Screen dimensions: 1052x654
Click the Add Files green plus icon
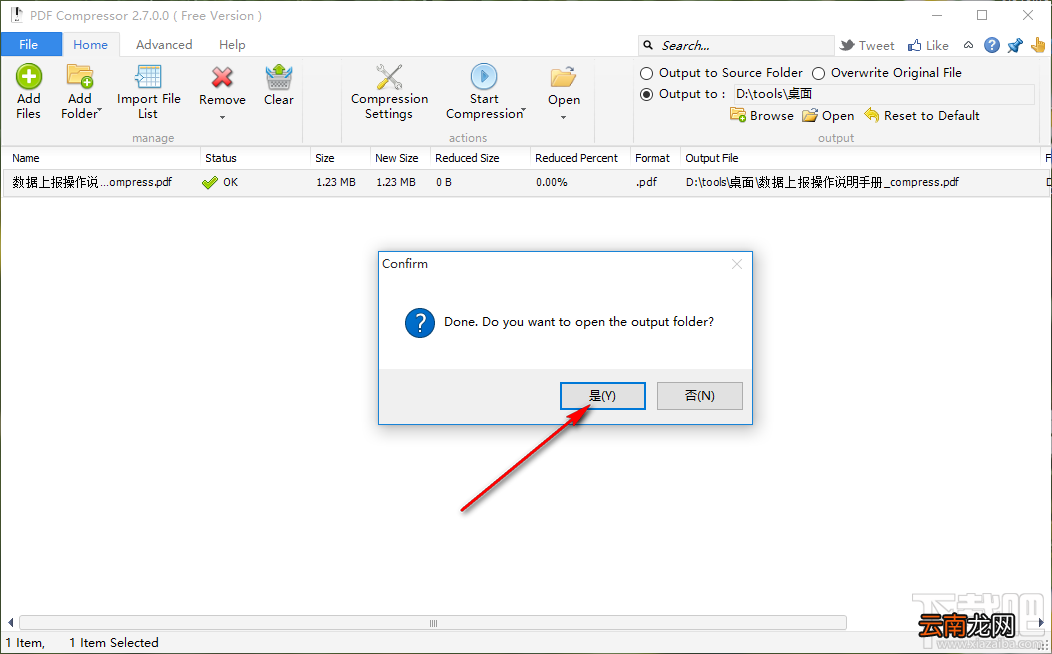click(x=29, y=76)
